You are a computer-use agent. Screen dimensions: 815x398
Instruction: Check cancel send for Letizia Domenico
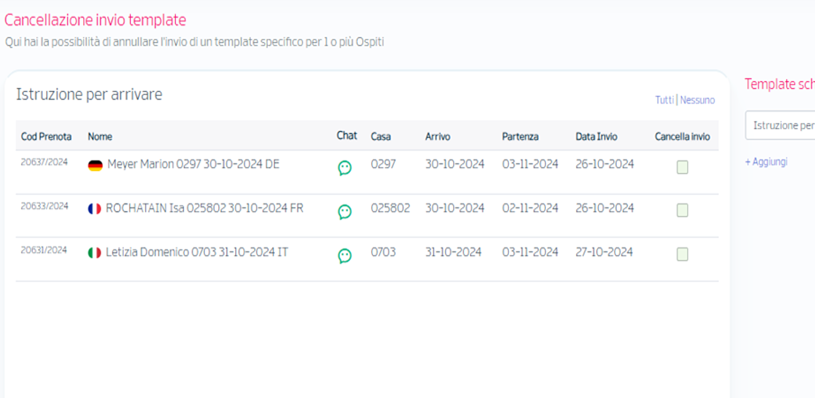click(682, 254)
